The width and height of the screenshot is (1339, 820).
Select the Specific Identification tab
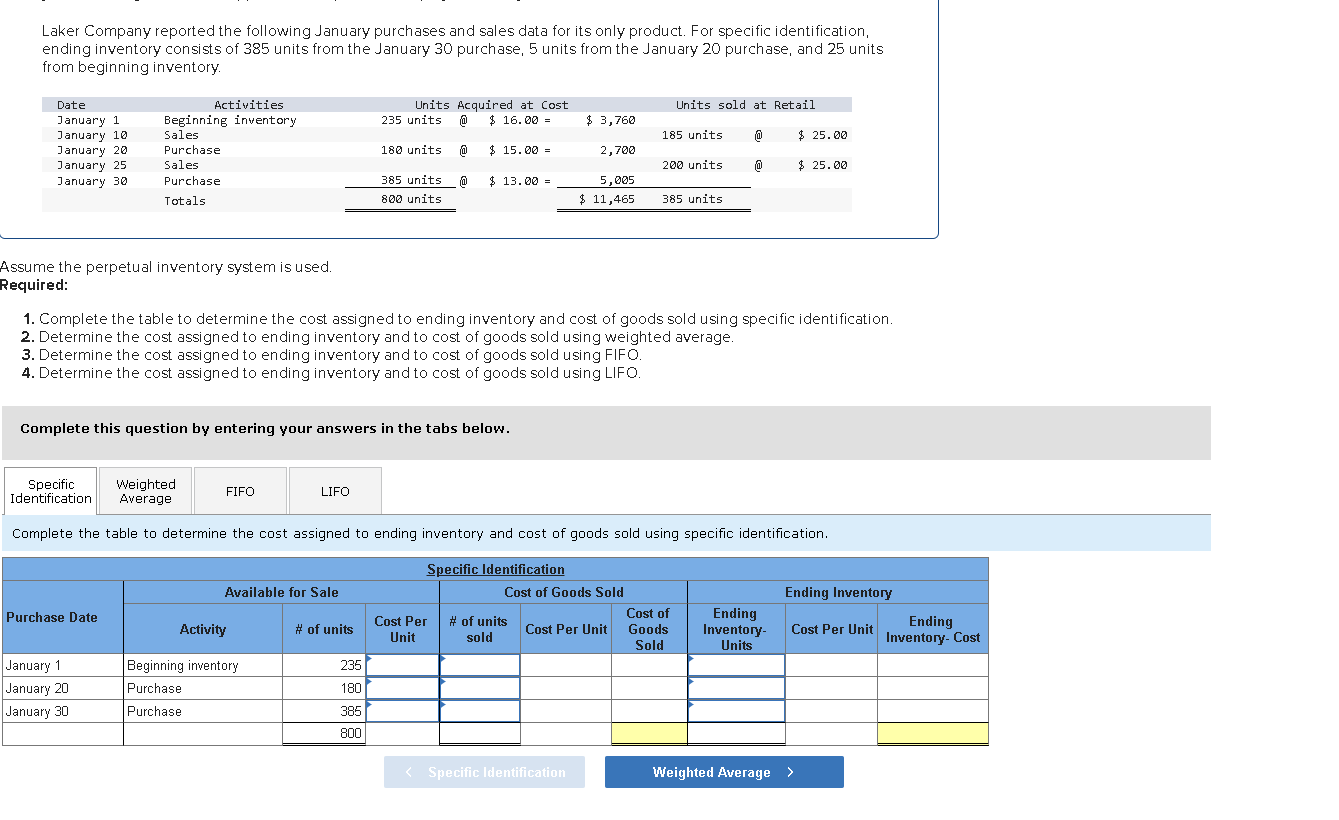coord(50,490)
